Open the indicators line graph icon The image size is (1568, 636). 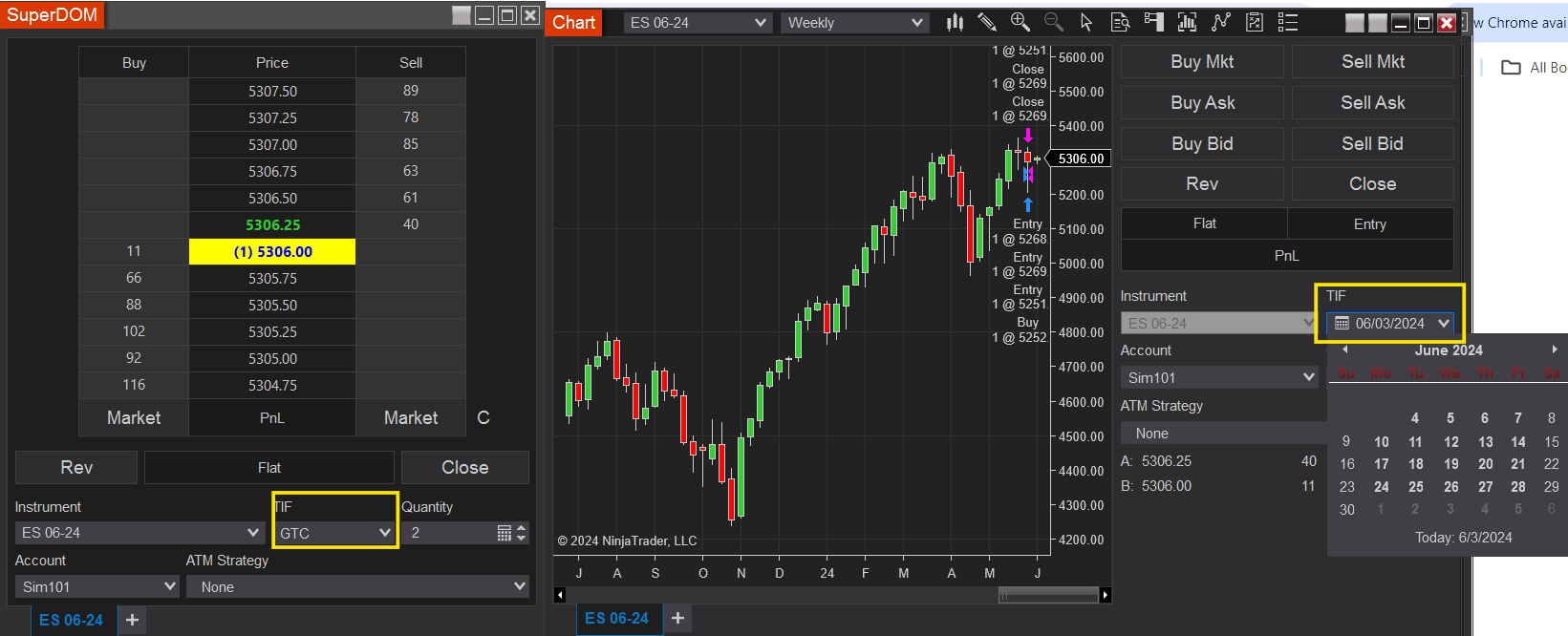1220,22
